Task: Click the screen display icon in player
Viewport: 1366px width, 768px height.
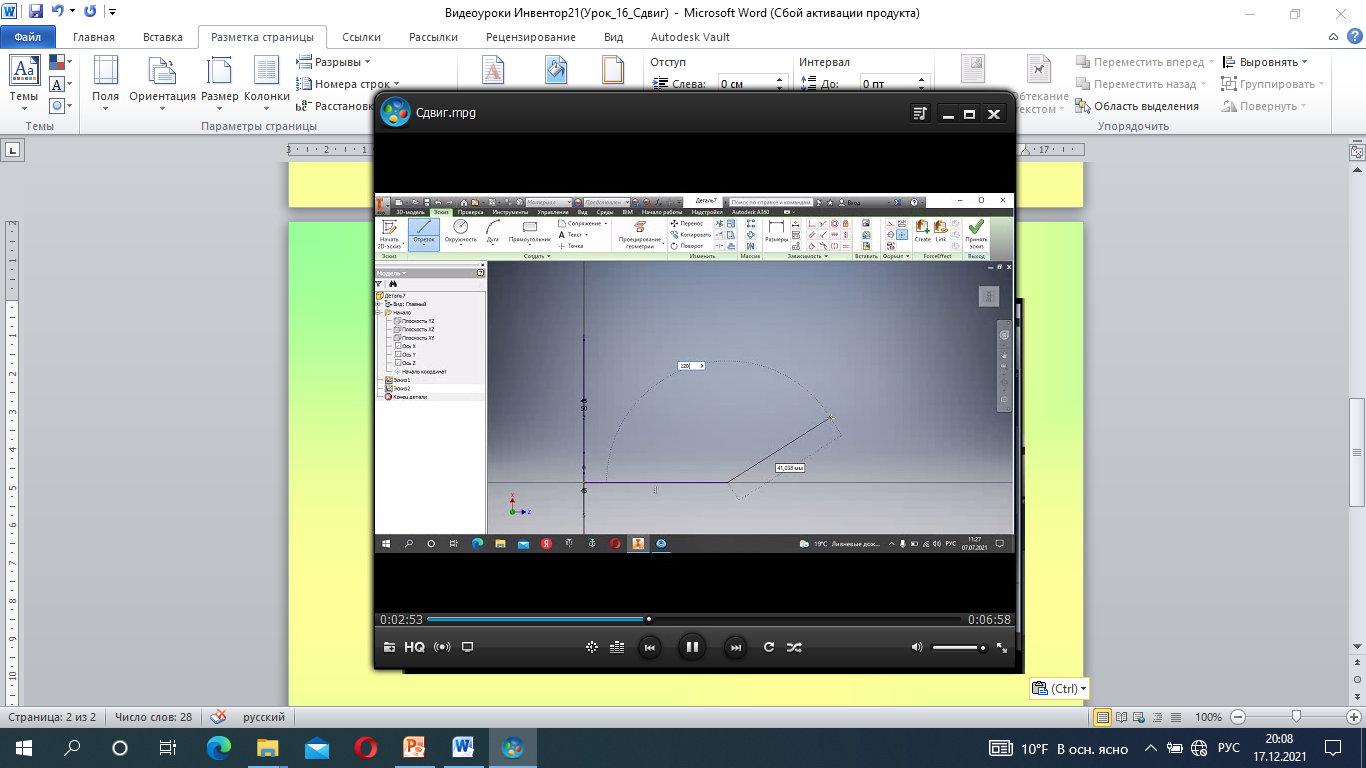Action: (x=467, y=647)
